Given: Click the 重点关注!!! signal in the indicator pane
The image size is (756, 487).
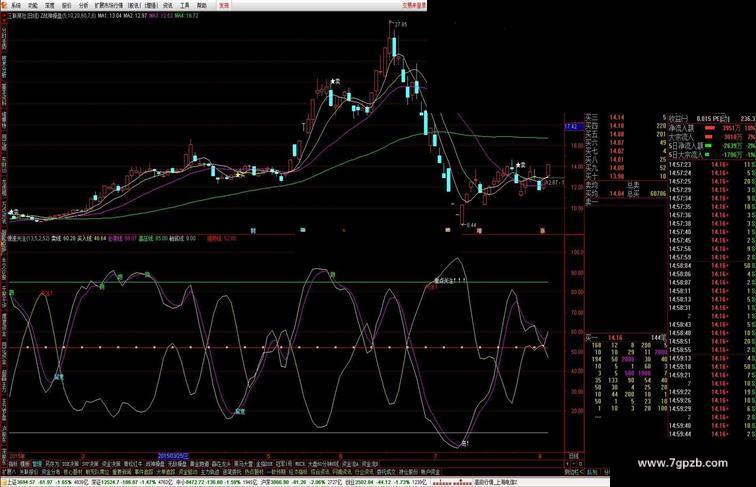Looking at the screenshot, I should (450, 280).
